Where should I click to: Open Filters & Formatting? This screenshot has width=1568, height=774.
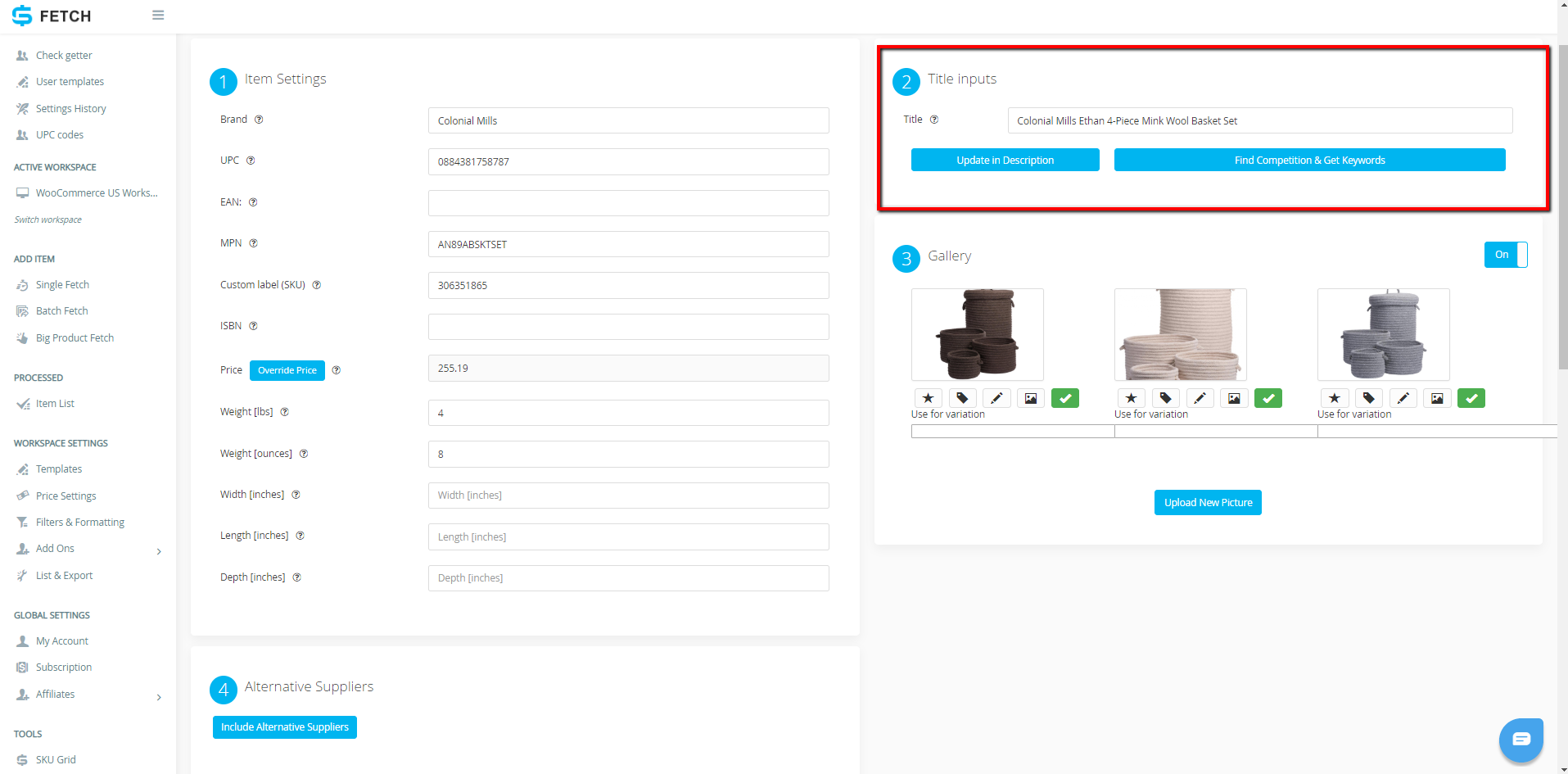point(80,523)
